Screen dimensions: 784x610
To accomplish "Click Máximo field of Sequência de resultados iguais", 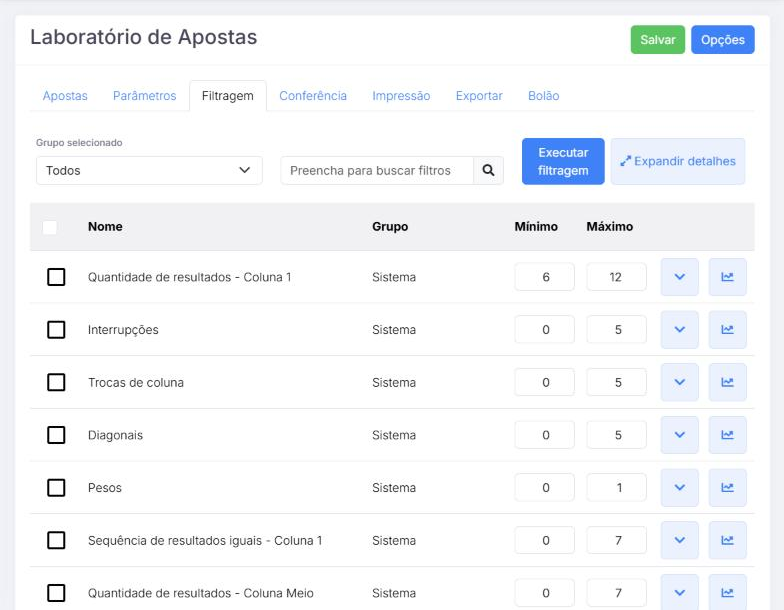I will pyautogui.click(x=616, y=540).
